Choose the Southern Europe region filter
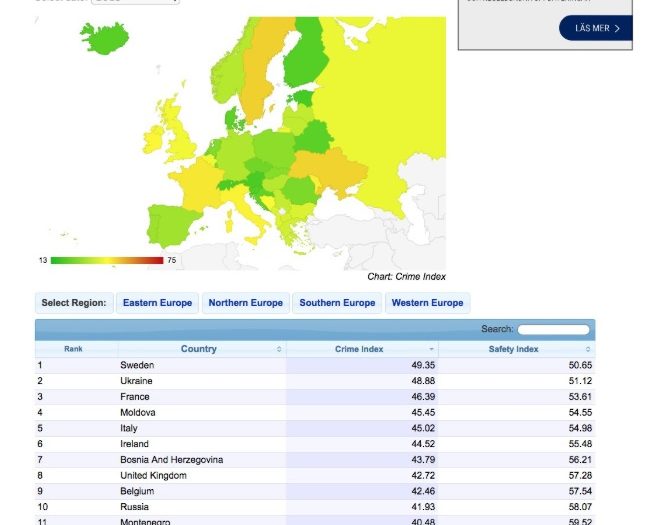 337,303
